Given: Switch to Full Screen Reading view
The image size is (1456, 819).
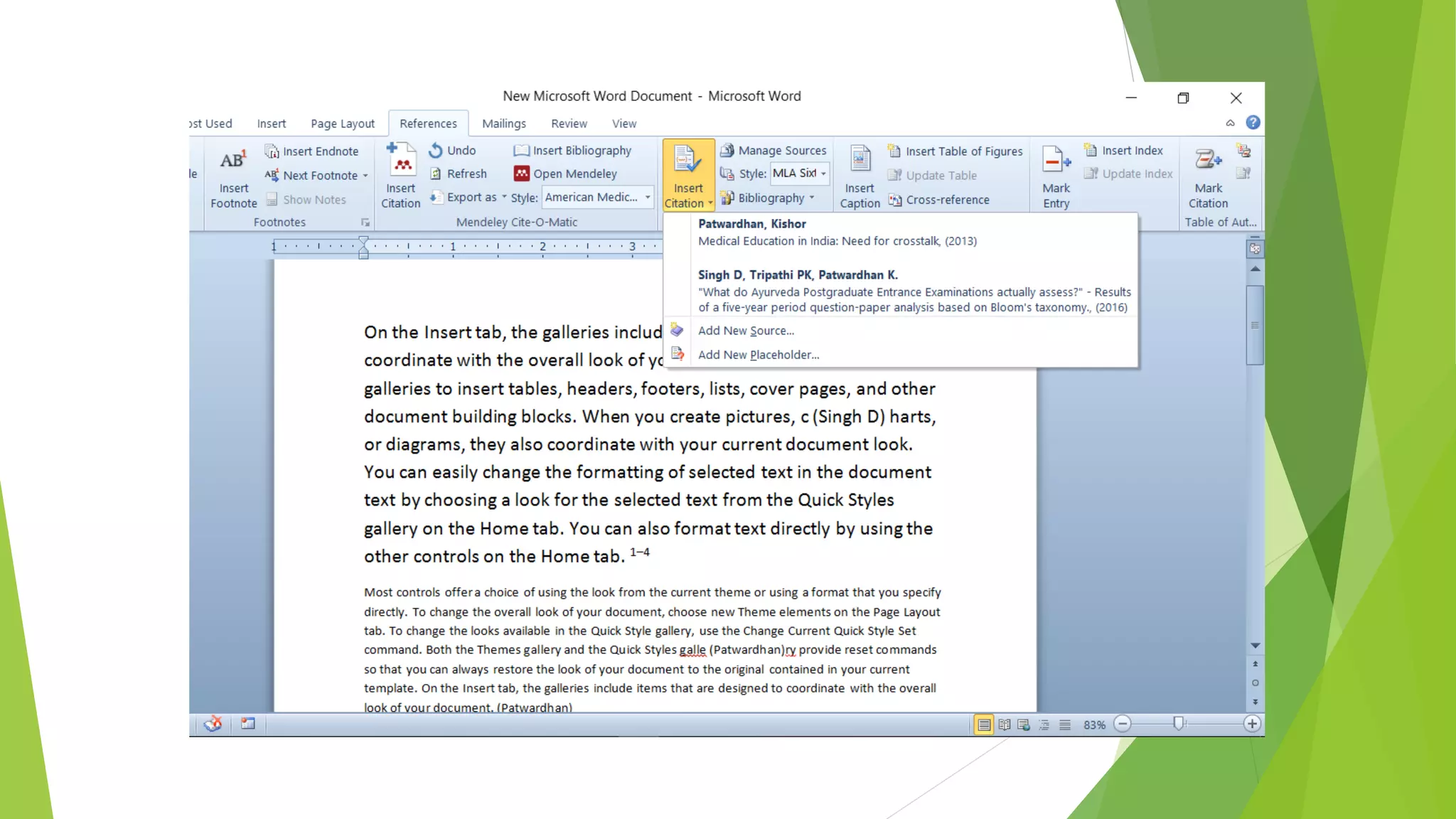Looking at the screenshot, I should coord(1004,724).
